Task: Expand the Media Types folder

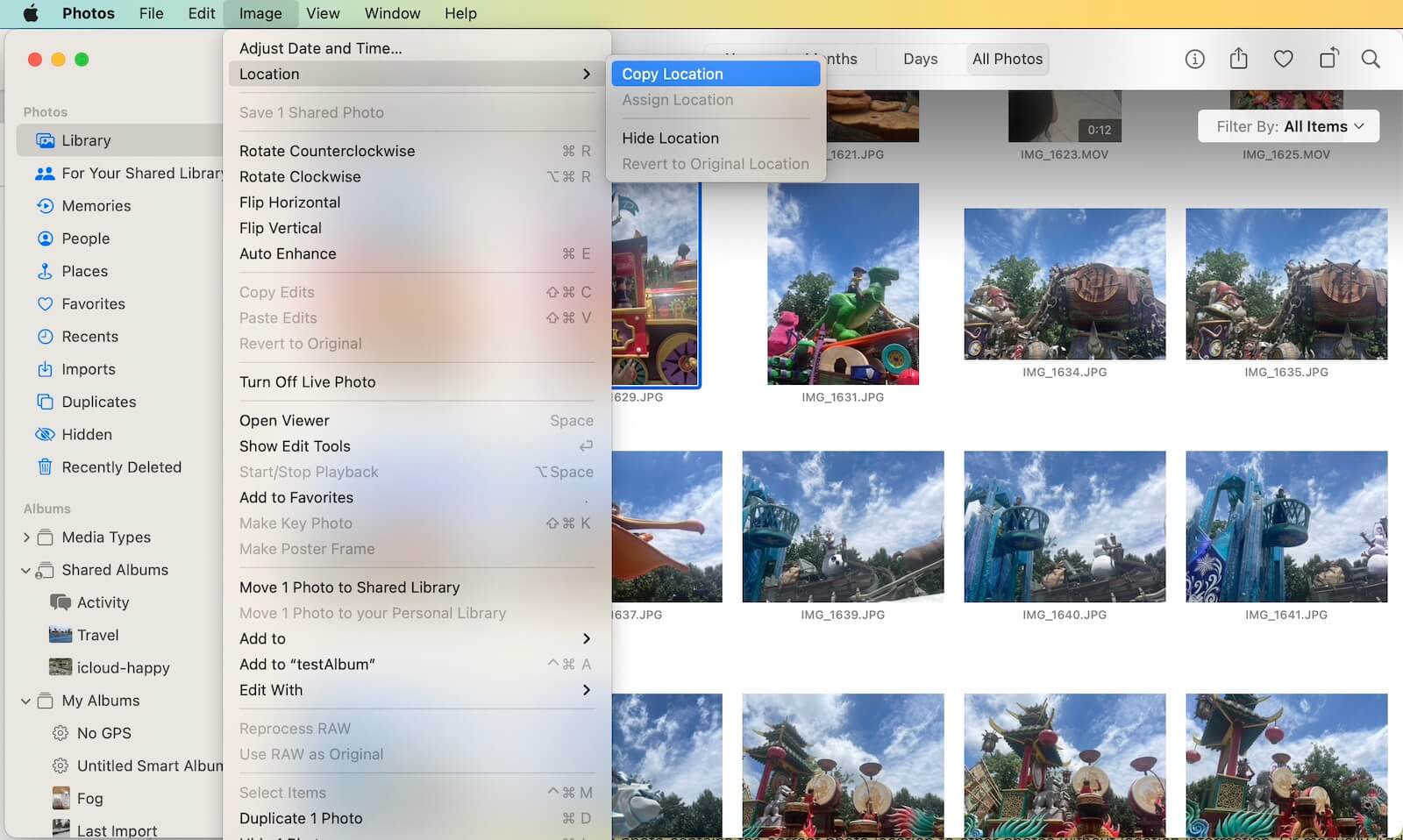Action: (x=25, y=537)
